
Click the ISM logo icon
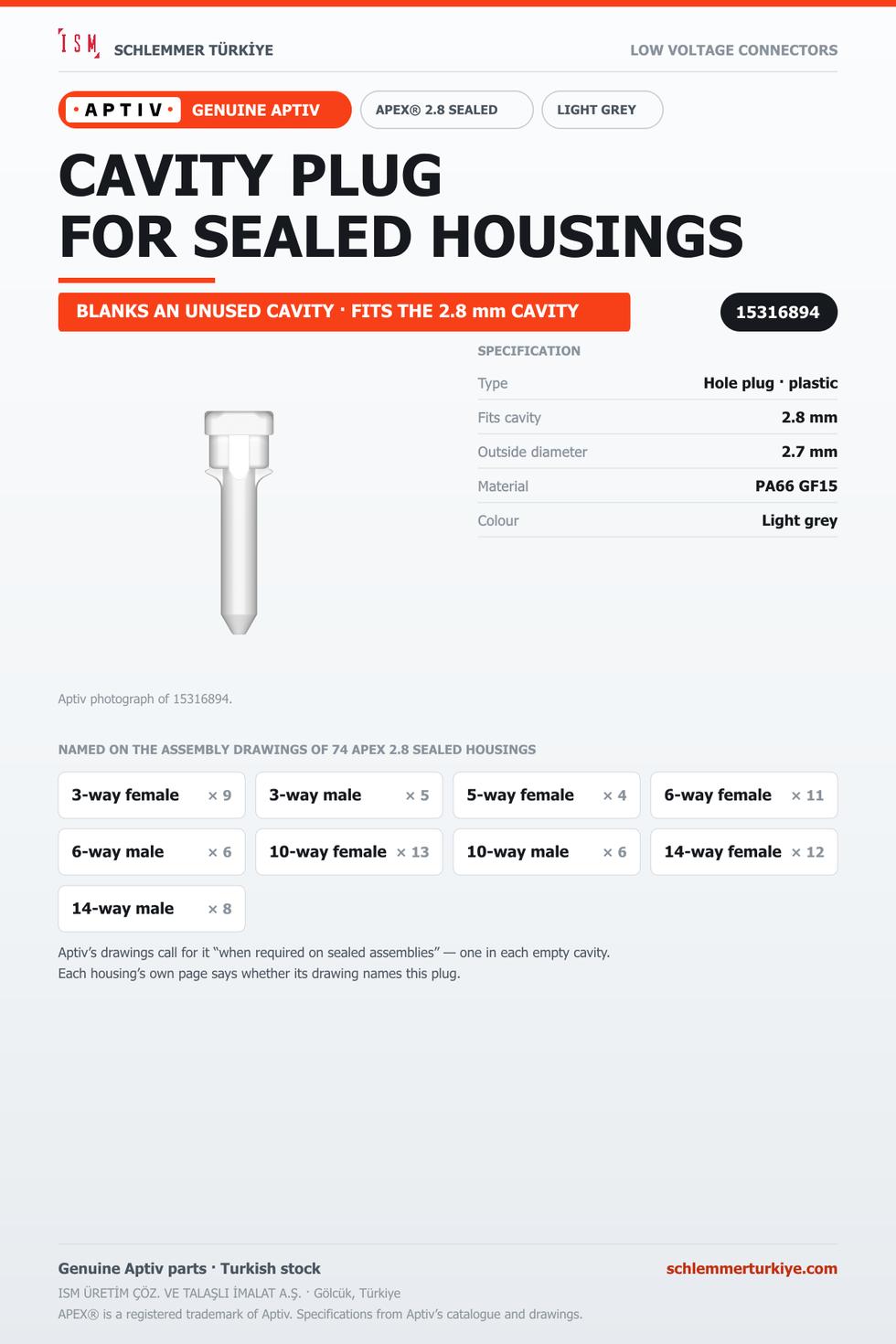[x=79, y=43]
